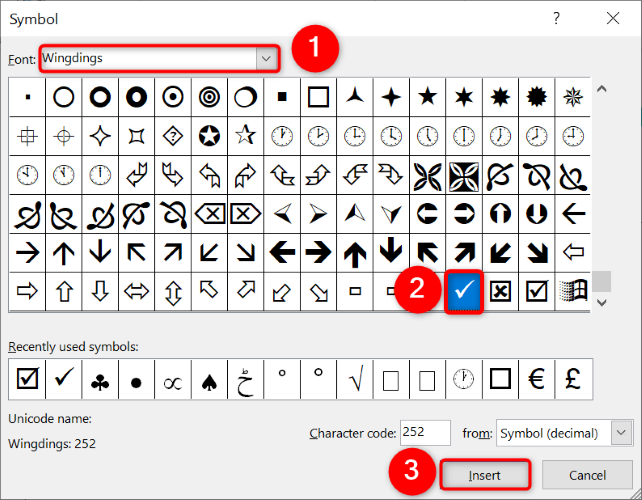Select the recent checked box symbol

pos(27,379)
